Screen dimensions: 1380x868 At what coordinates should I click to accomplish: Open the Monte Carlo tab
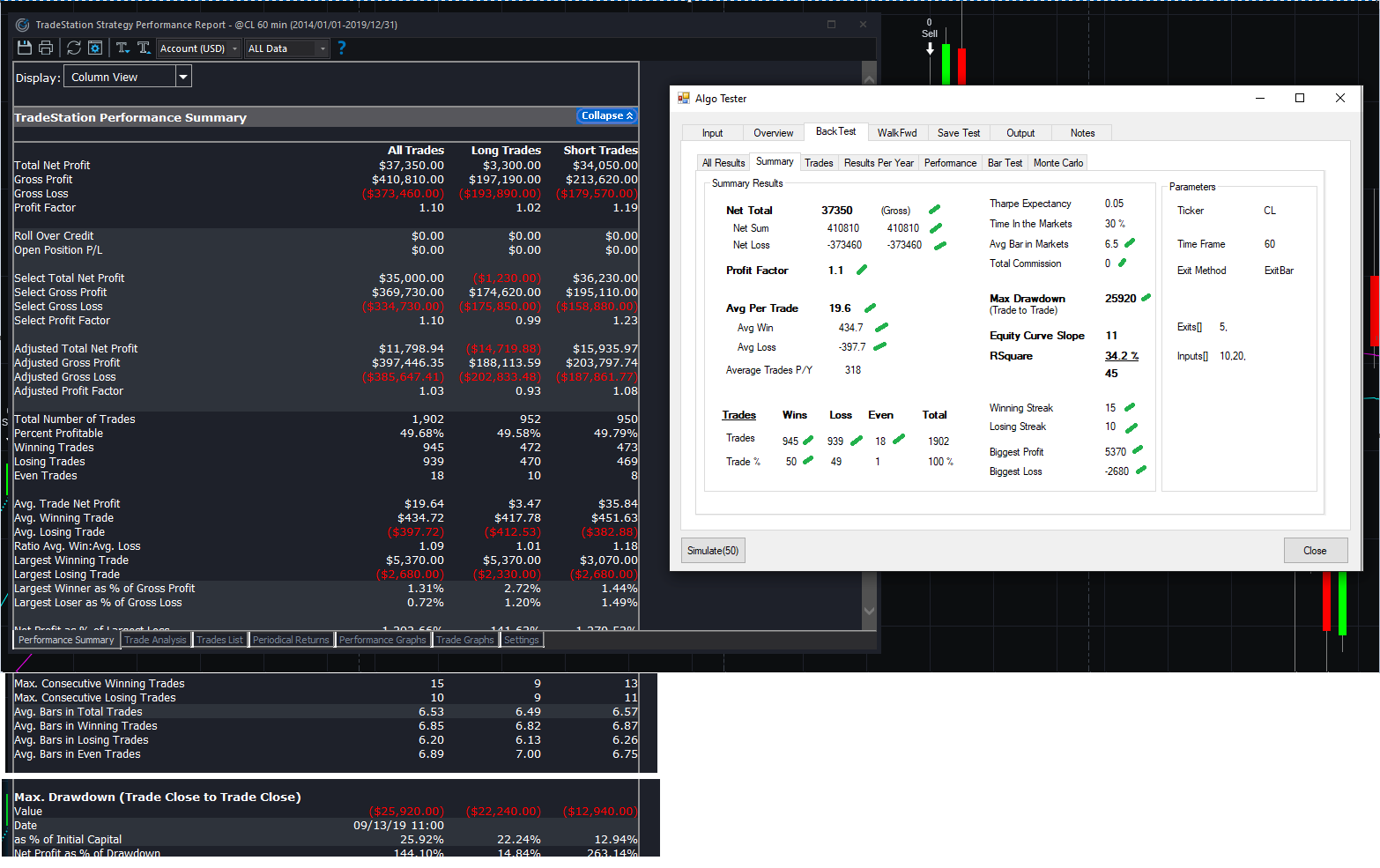click(1057, 163)
